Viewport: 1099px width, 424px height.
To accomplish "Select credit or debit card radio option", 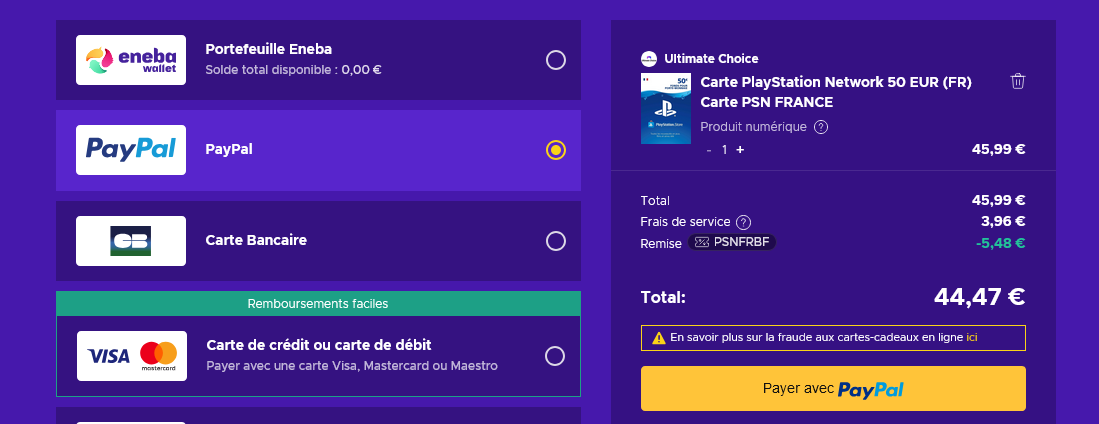I will click(556, 356).
